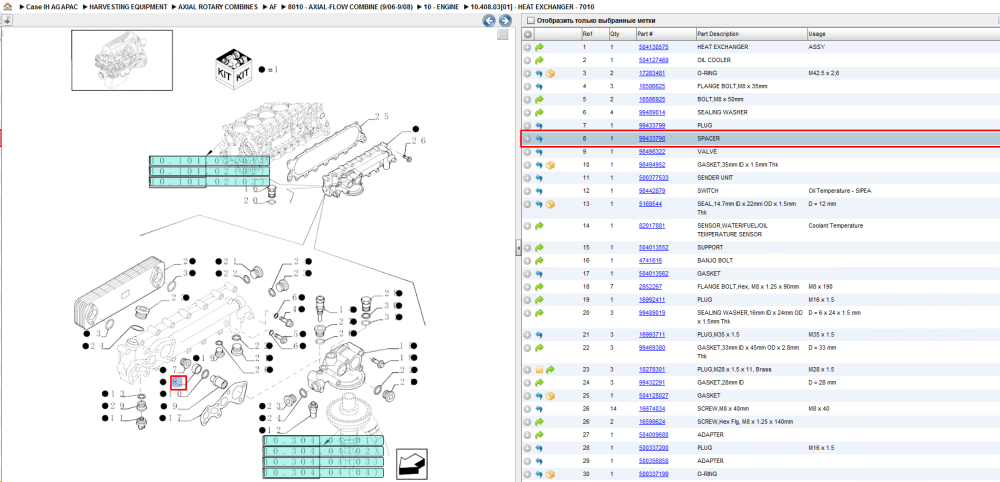Viewport: 1000px width, 482px height.
Task: Click the KIT box icon in diagram
Action: coord(233,69)
